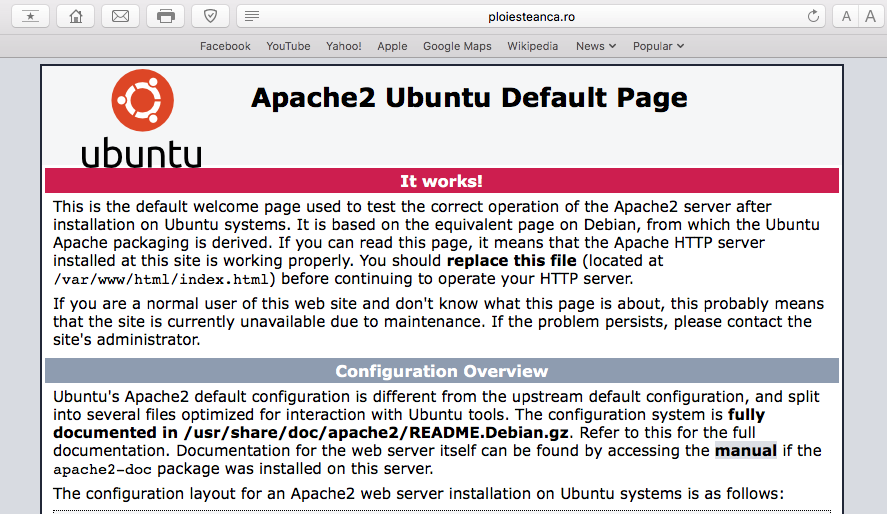
Task: Click the Configuration Overview section header
Action: (x=442, y=371)
